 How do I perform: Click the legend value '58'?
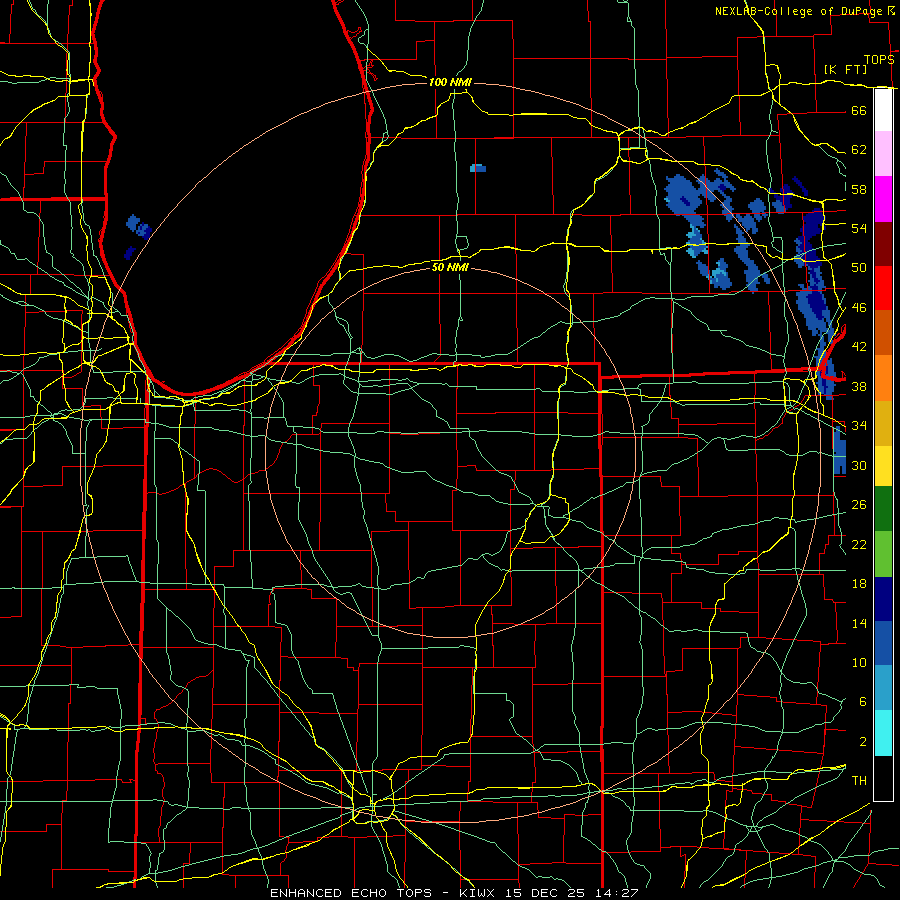859,189
